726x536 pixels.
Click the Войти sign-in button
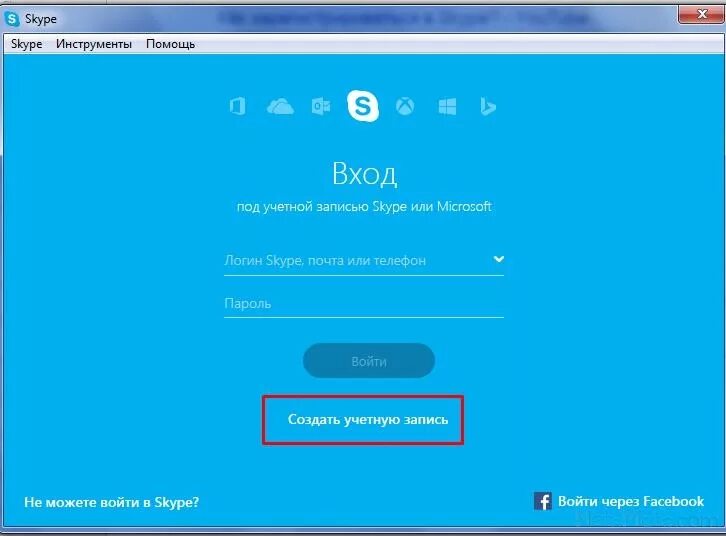pos(369,361)
